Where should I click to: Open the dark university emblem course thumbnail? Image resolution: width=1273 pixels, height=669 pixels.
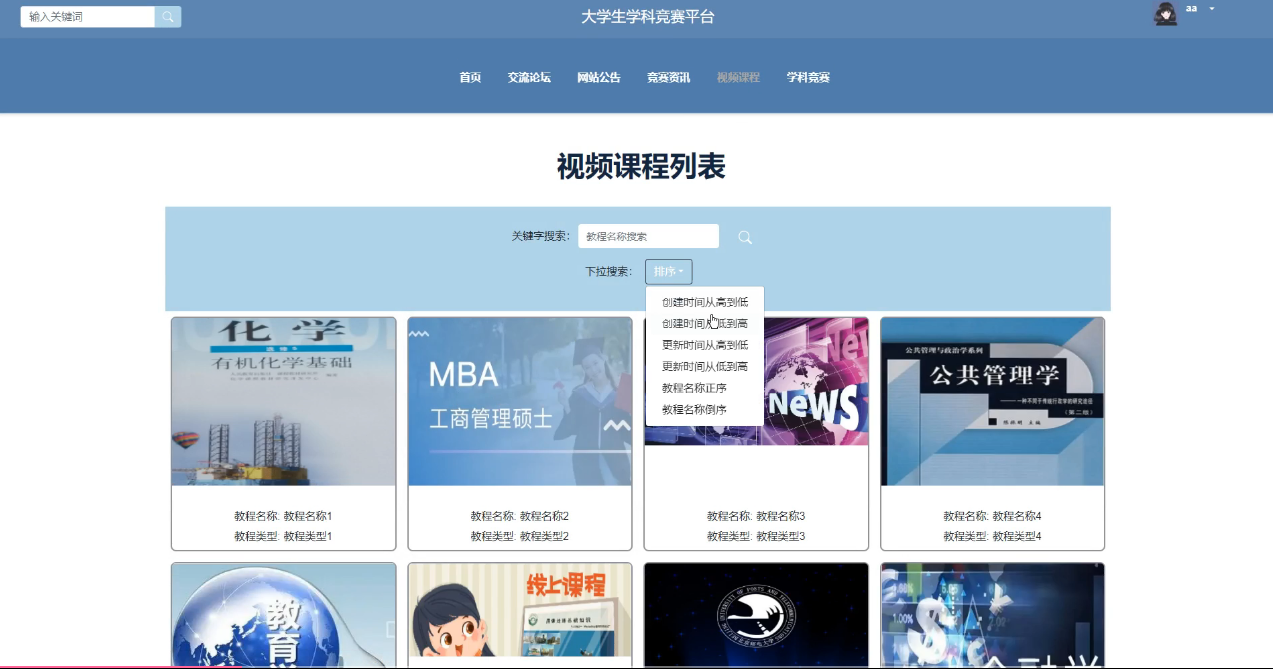click(756, 615)
